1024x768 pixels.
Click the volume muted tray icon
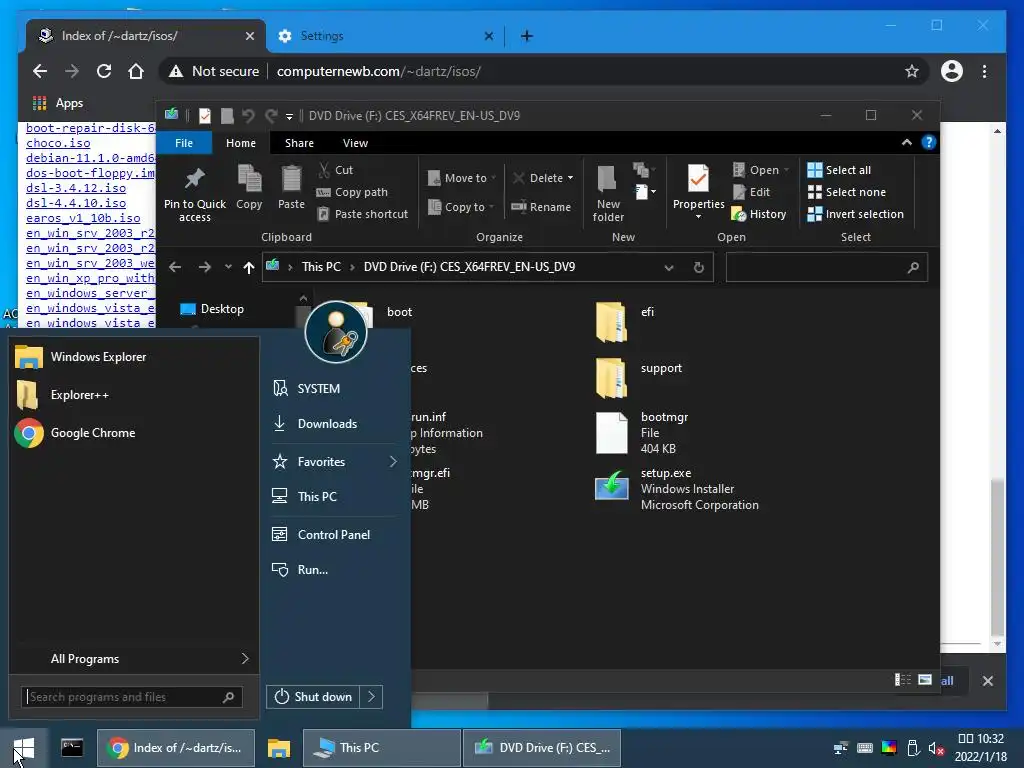(x=936, y=748)
